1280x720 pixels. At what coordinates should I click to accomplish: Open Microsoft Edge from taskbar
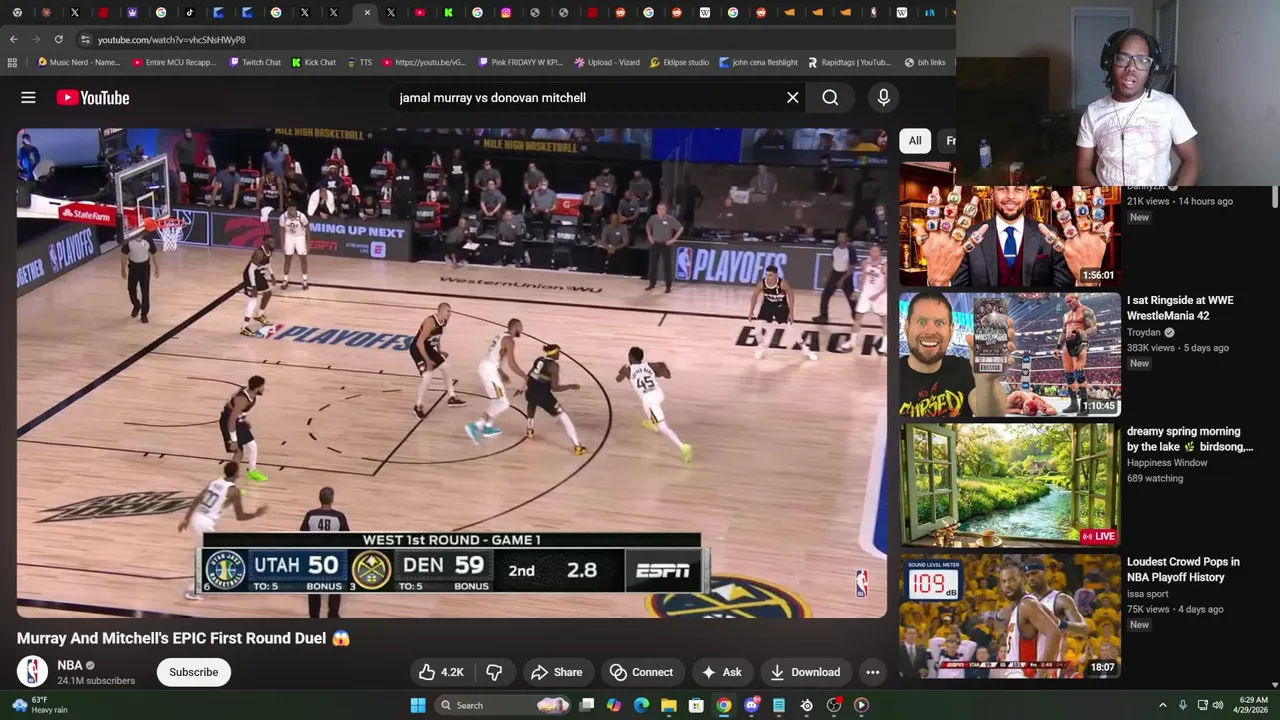click(641, 705)
